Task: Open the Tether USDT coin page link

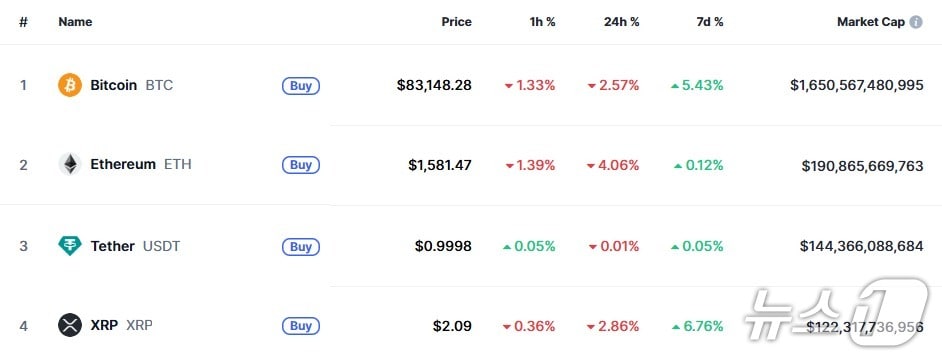Action: tap(135, 246)
